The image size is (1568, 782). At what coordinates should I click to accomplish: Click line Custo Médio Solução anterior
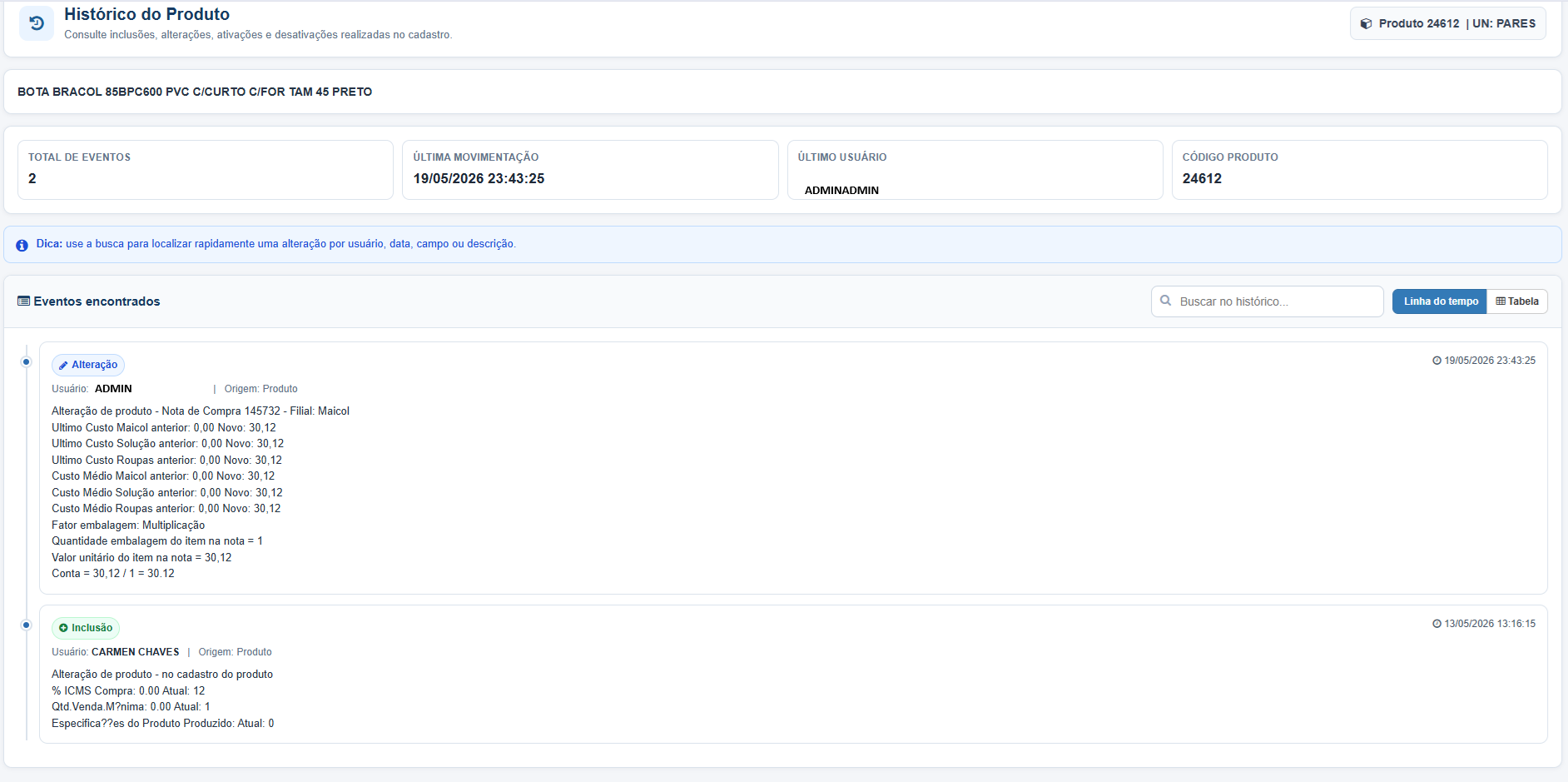(x=166, y=493)
